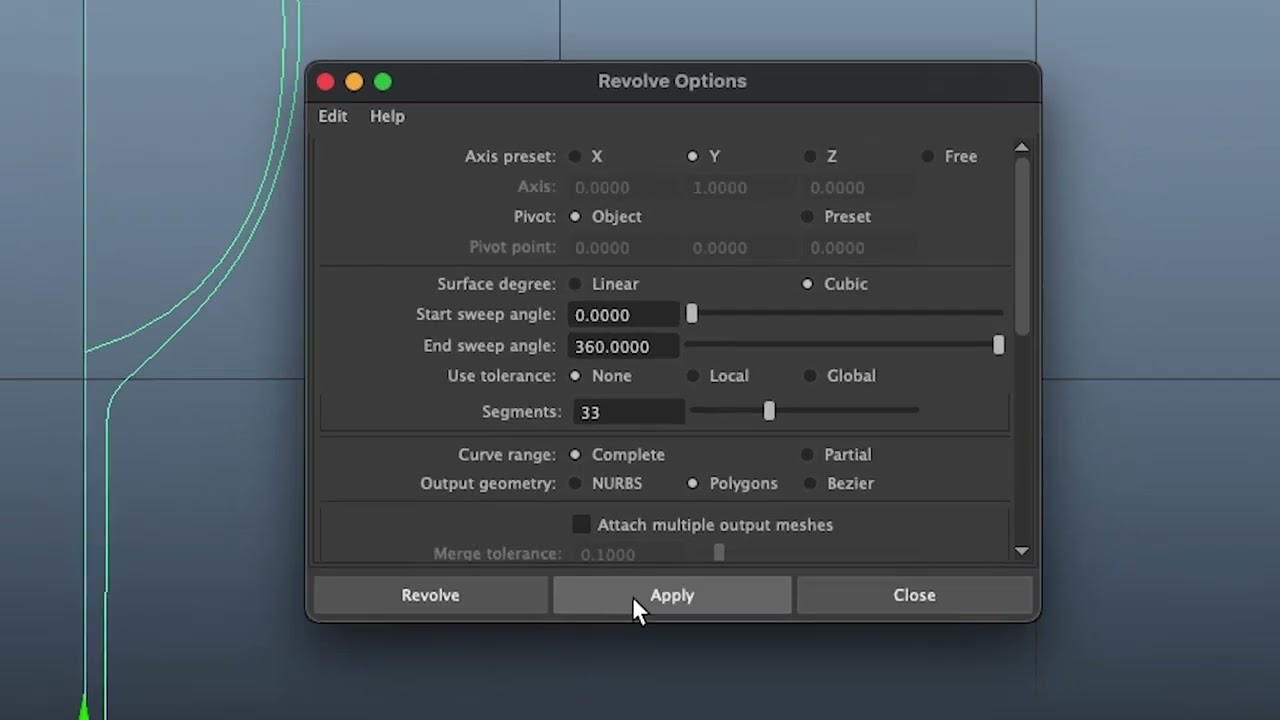Open the Edit menu
Viewport: 1280px width, 720px height.
(x=333, y=116)
